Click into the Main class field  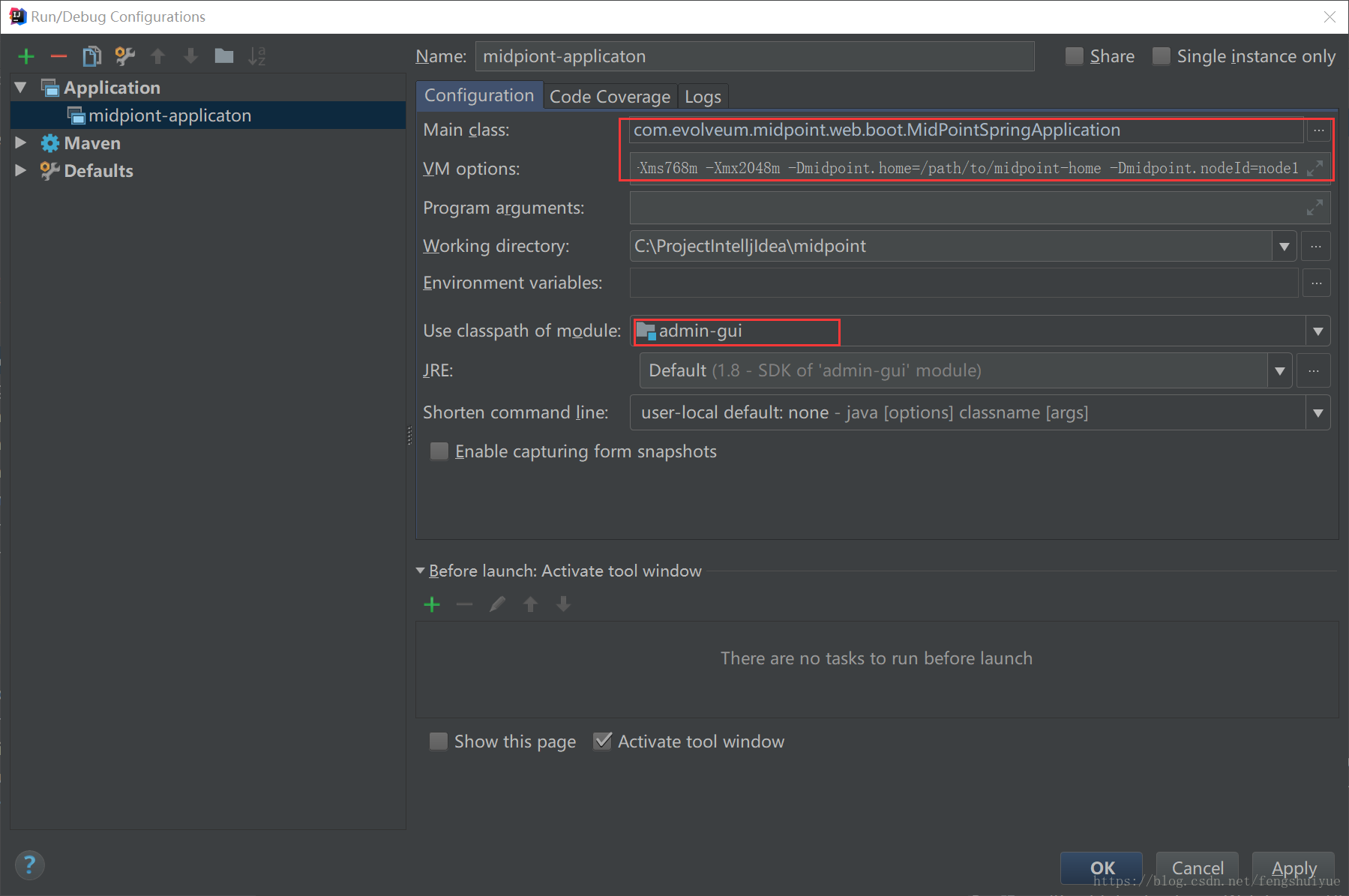click(966, 130)
